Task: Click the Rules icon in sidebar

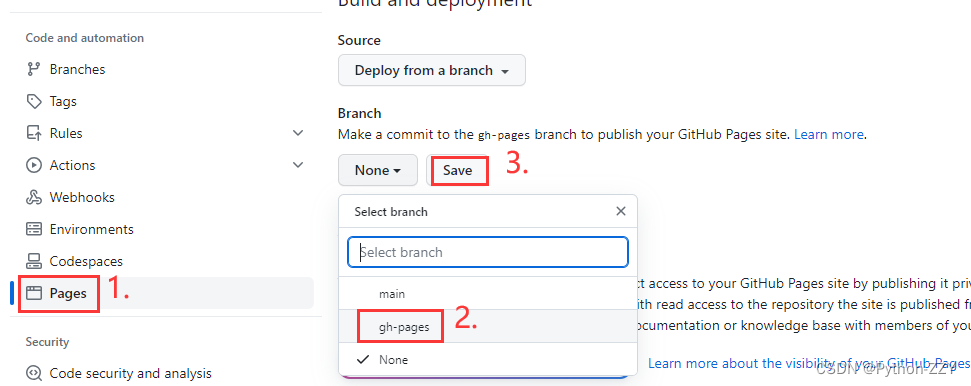Action: click(33, 133)
